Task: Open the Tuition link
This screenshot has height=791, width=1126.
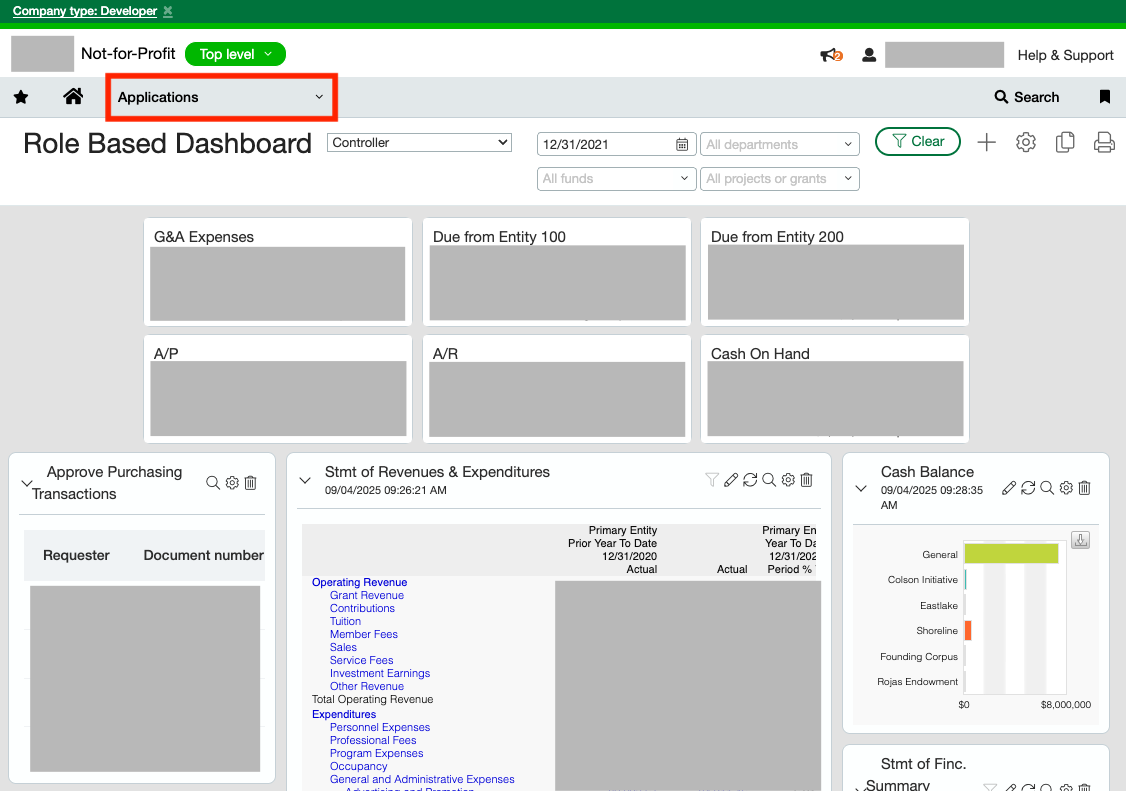Action: 345,621
